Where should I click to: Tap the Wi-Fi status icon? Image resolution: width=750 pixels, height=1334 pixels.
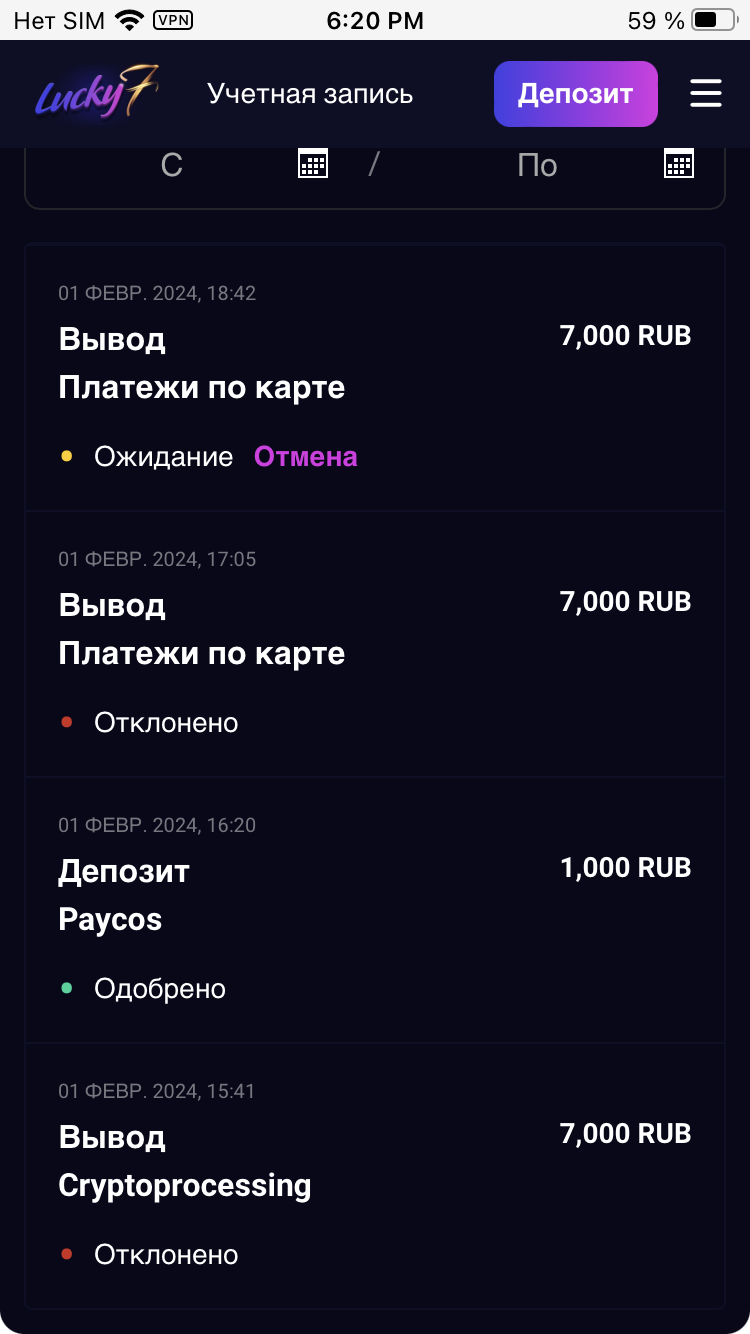129,20
